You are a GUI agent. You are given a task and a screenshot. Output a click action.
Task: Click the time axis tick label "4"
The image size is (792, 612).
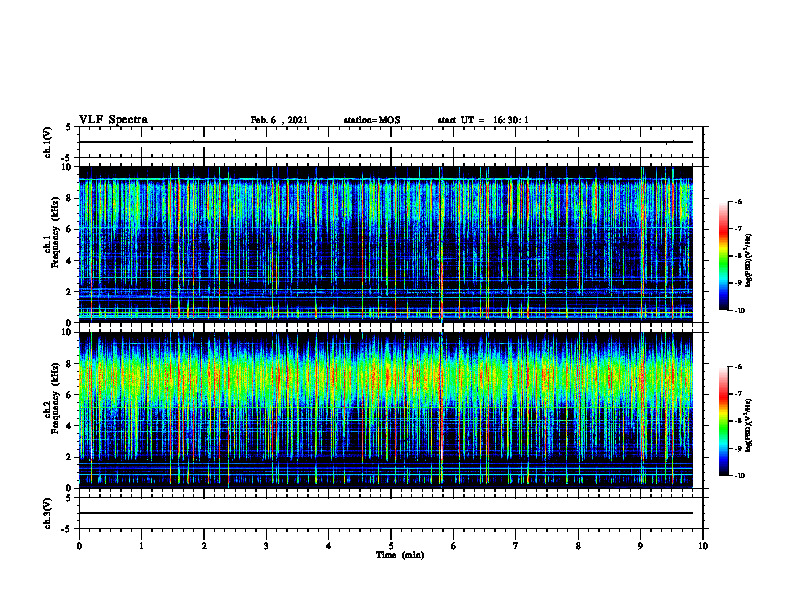pyautogui.click(x=329, y=546)
